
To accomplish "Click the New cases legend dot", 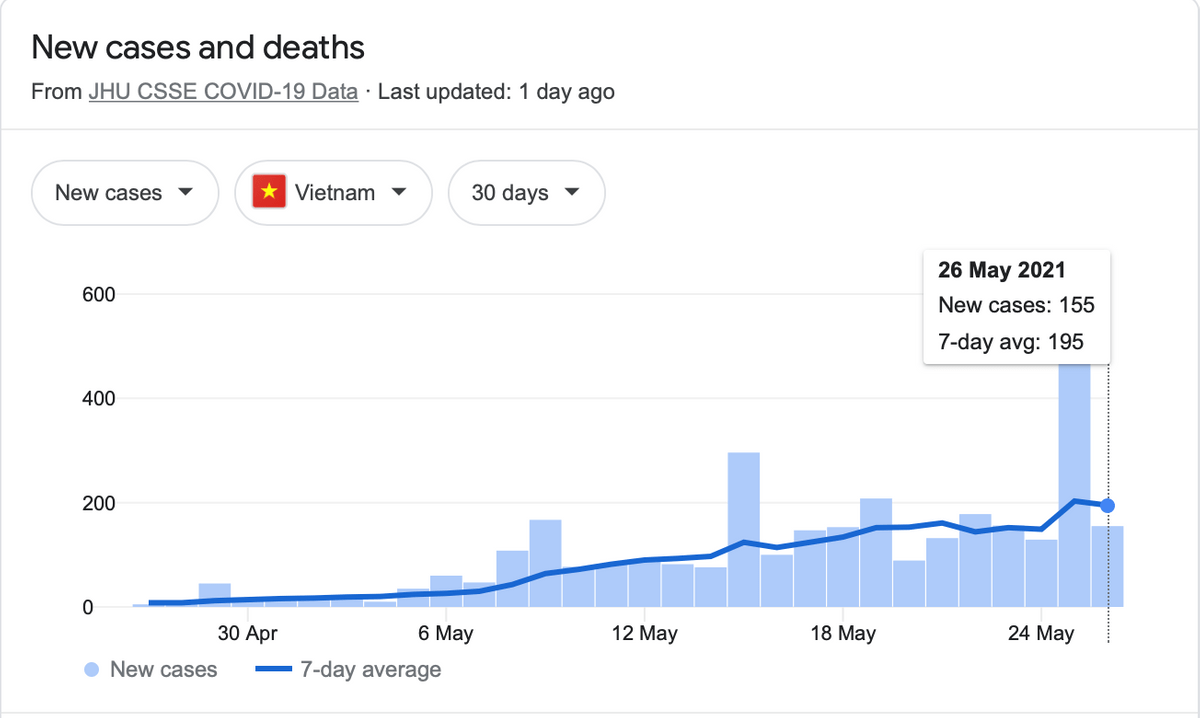I will tap(92, 670).
